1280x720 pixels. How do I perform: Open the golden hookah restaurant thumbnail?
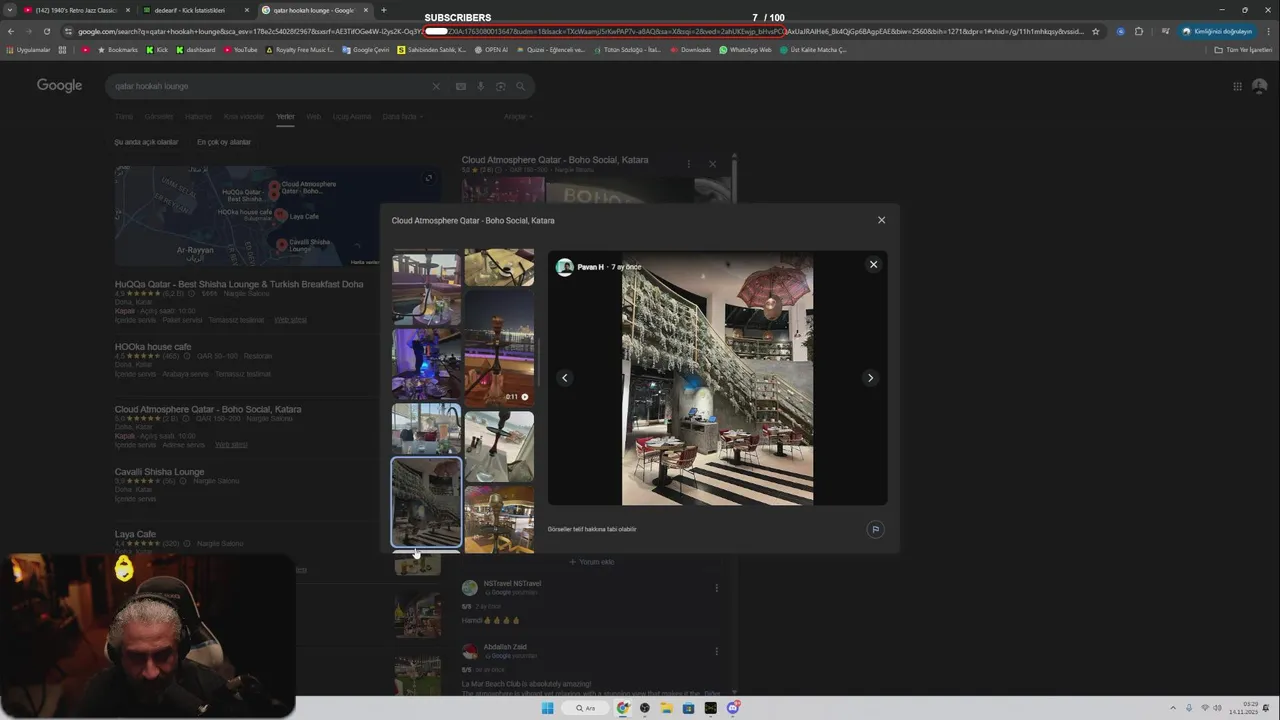click(499, 519)
